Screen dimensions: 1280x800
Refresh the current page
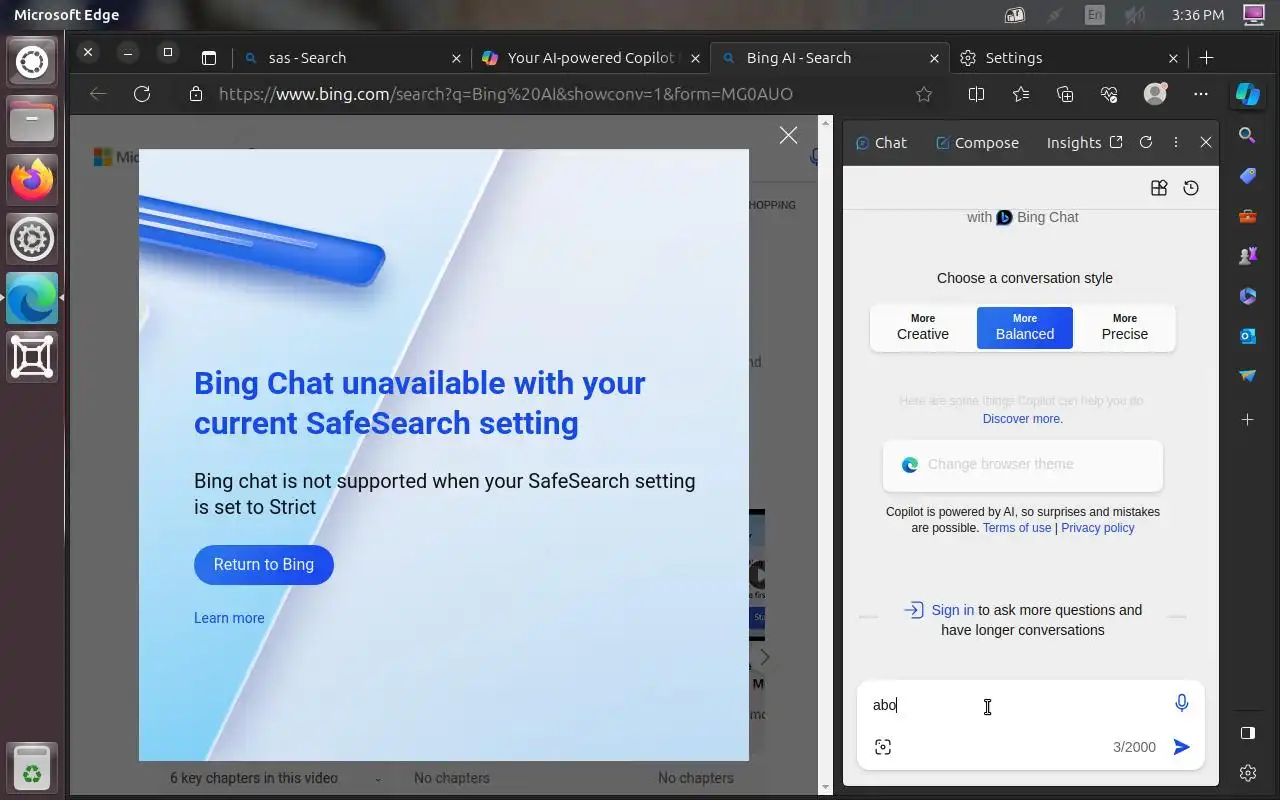(x=142, y=94)
